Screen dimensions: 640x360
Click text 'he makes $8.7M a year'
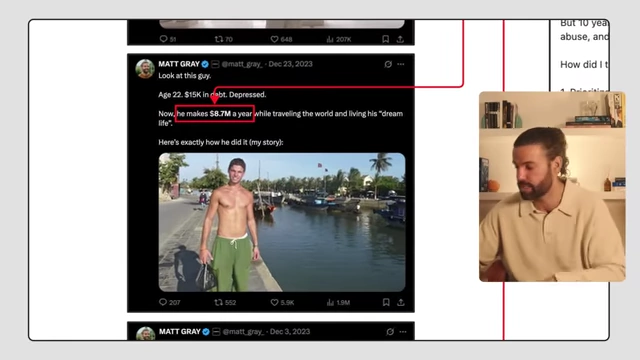coord(215,113)
